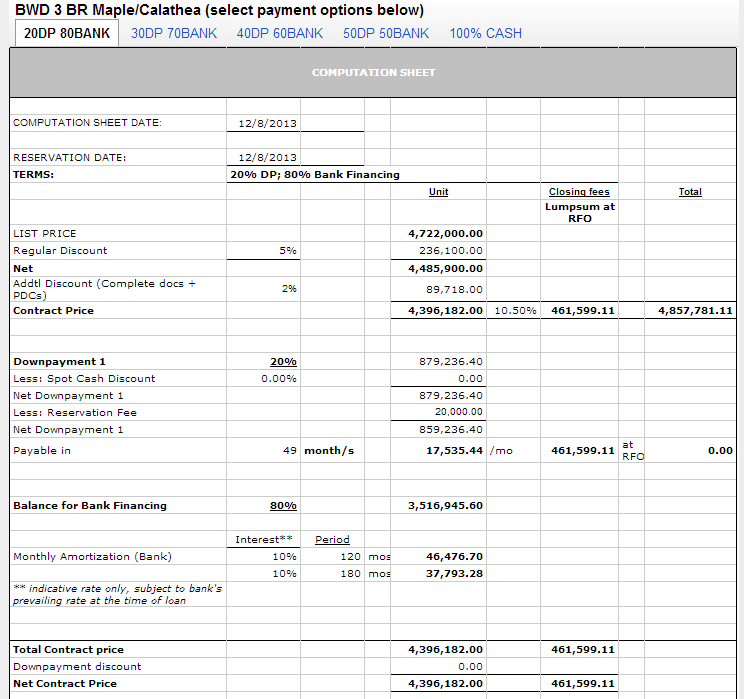Image resolution: width=744 pixels, height=699 pixels.
Task: Click the total amount 4,857,781.11
Action: coord(695,311)
